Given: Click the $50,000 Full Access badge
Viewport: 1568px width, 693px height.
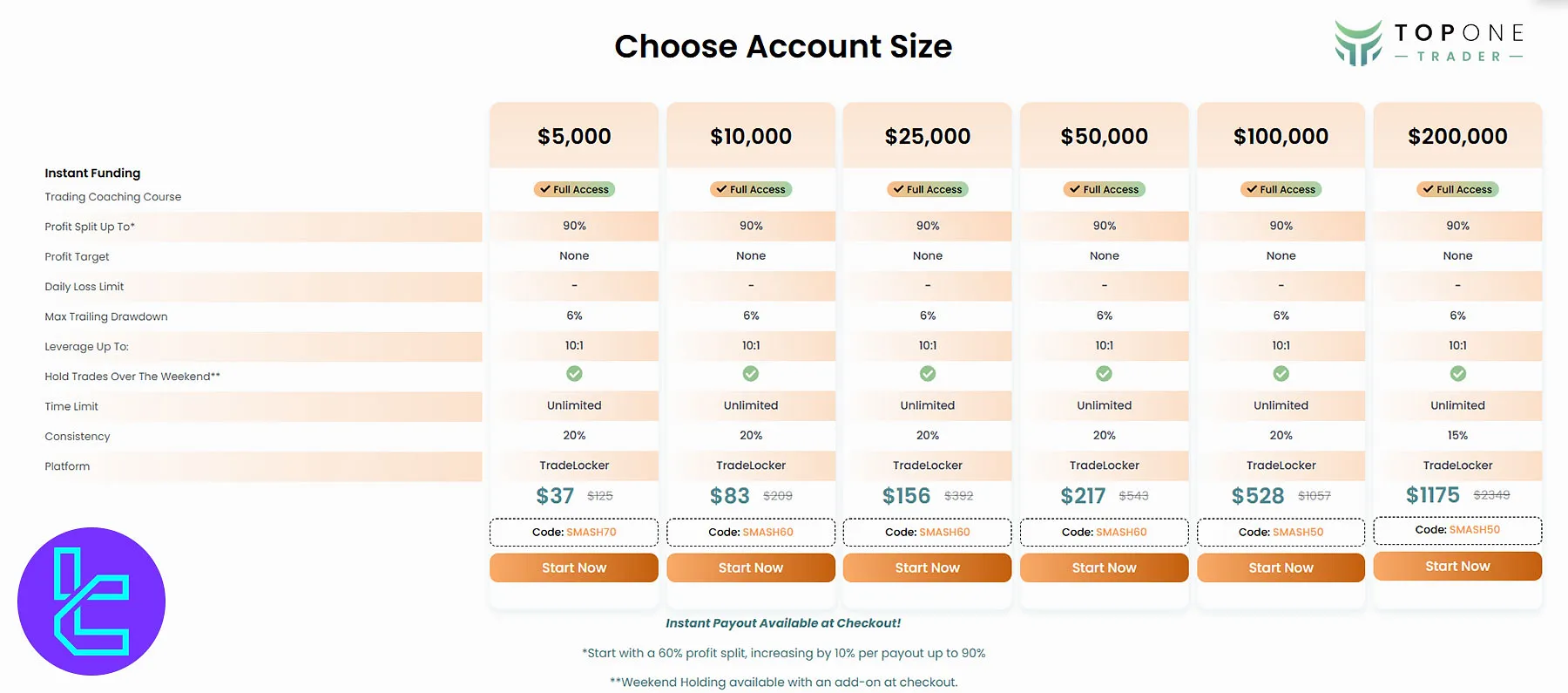Looking at the screenshot, I should 1105,189.
